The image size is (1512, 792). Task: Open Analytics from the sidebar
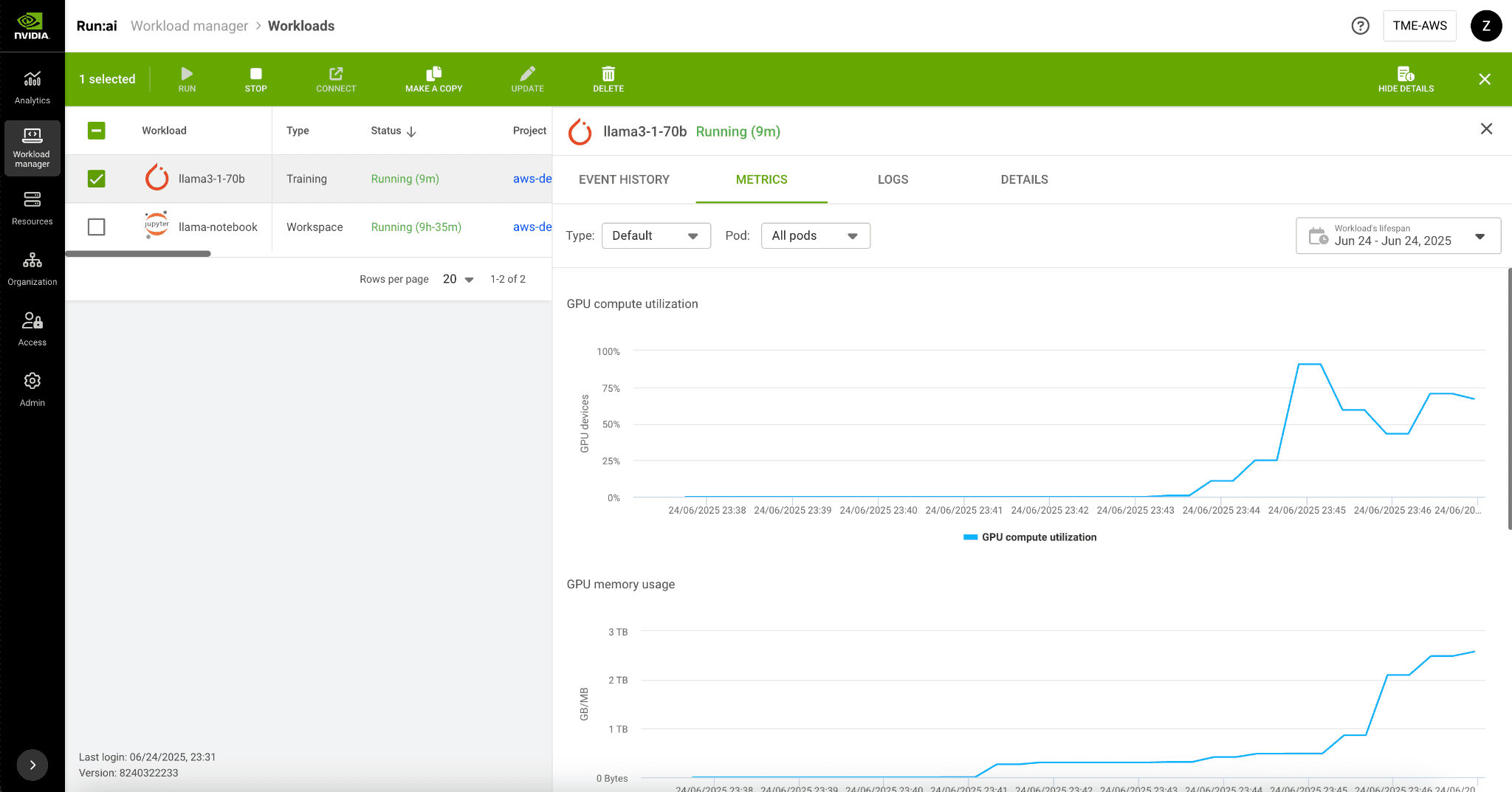tap(32, 87)
